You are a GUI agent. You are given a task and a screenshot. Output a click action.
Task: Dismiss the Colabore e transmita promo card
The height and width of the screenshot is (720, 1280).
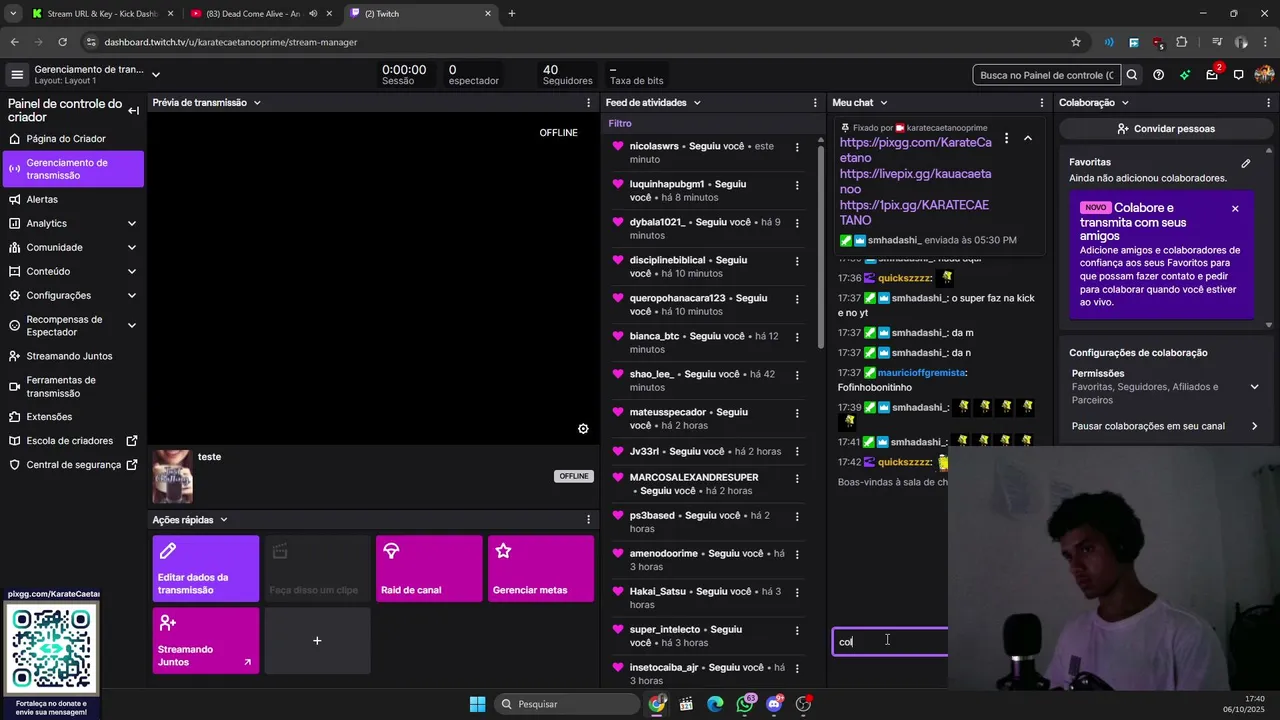[1235, 209]
